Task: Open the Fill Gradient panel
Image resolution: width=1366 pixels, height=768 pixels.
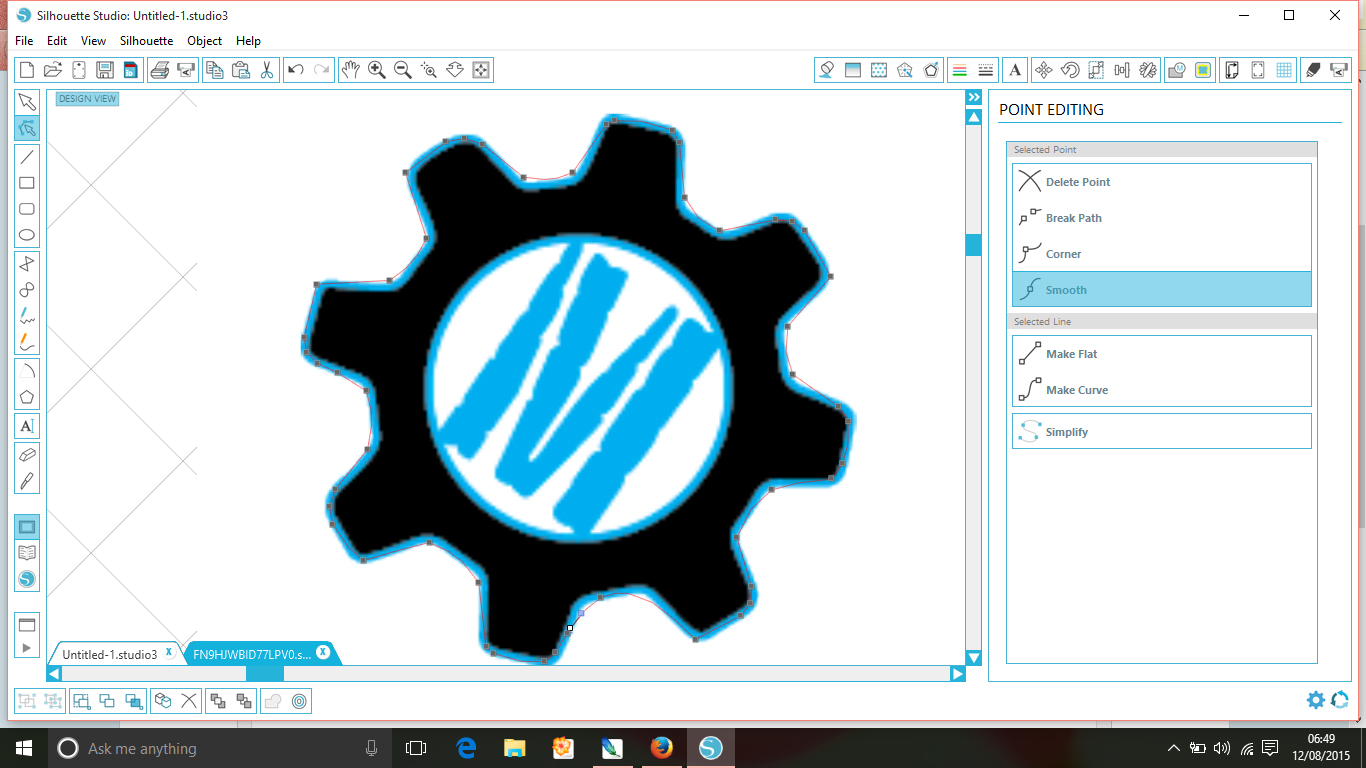Action: [x=853, y=69]
